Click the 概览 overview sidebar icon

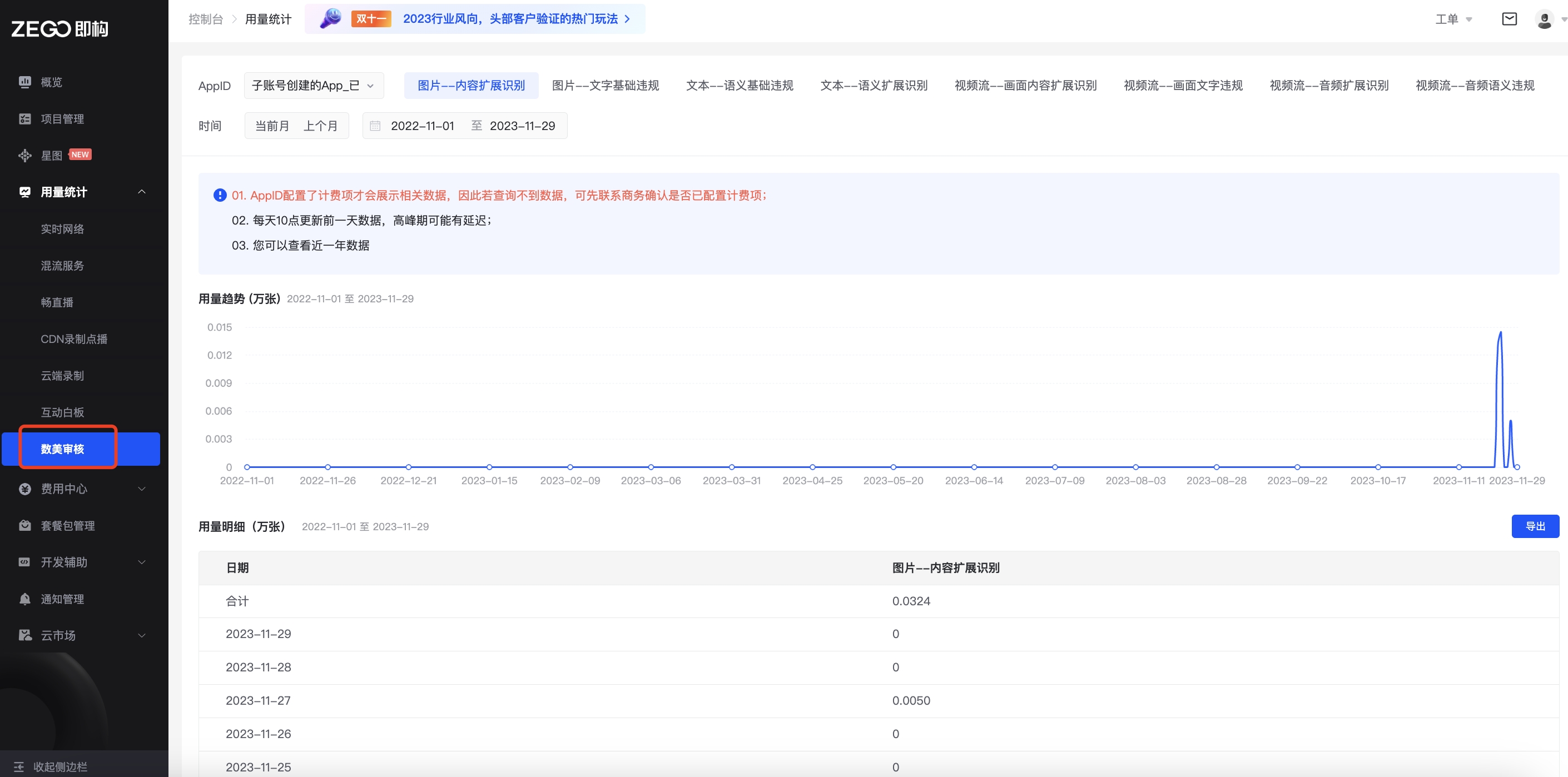tap(25, 82)
